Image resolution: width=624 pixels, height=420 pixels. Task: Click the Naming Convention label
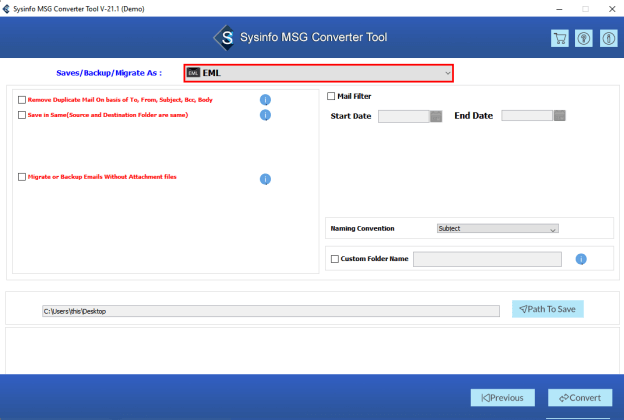(362, 229)
